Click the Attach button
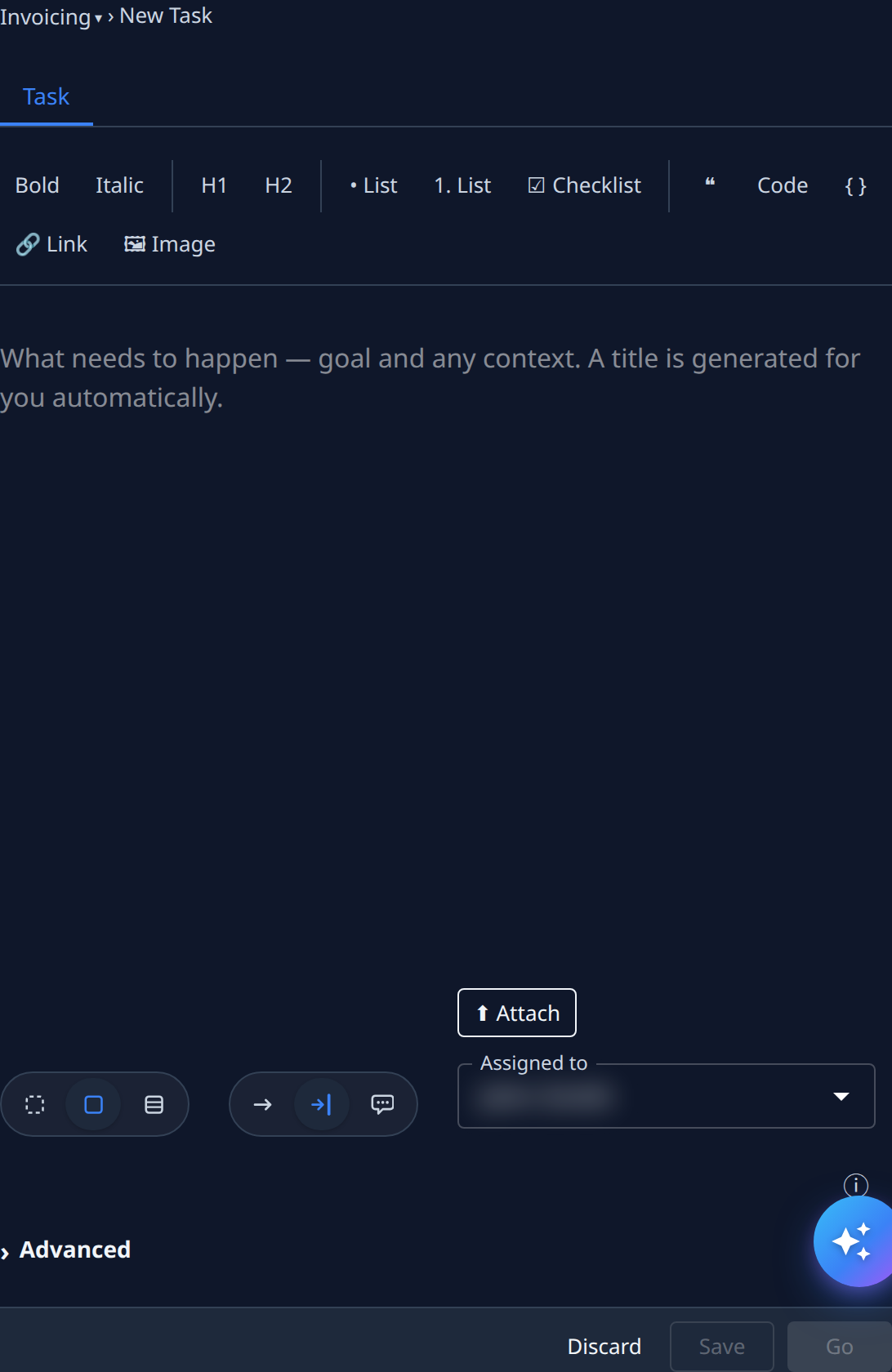 click(x=517, y=1013)
